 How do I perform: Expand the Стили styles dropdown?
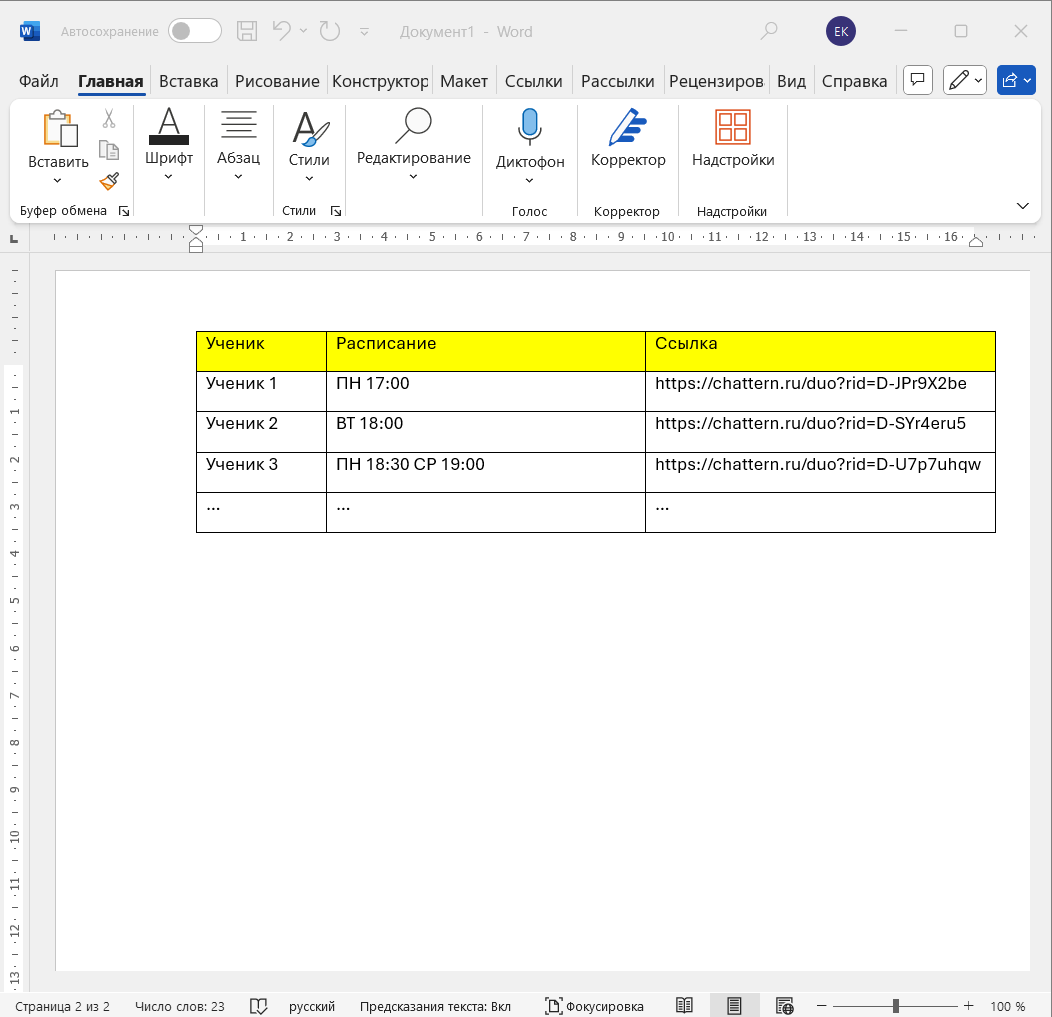click(x=309, y=178)
